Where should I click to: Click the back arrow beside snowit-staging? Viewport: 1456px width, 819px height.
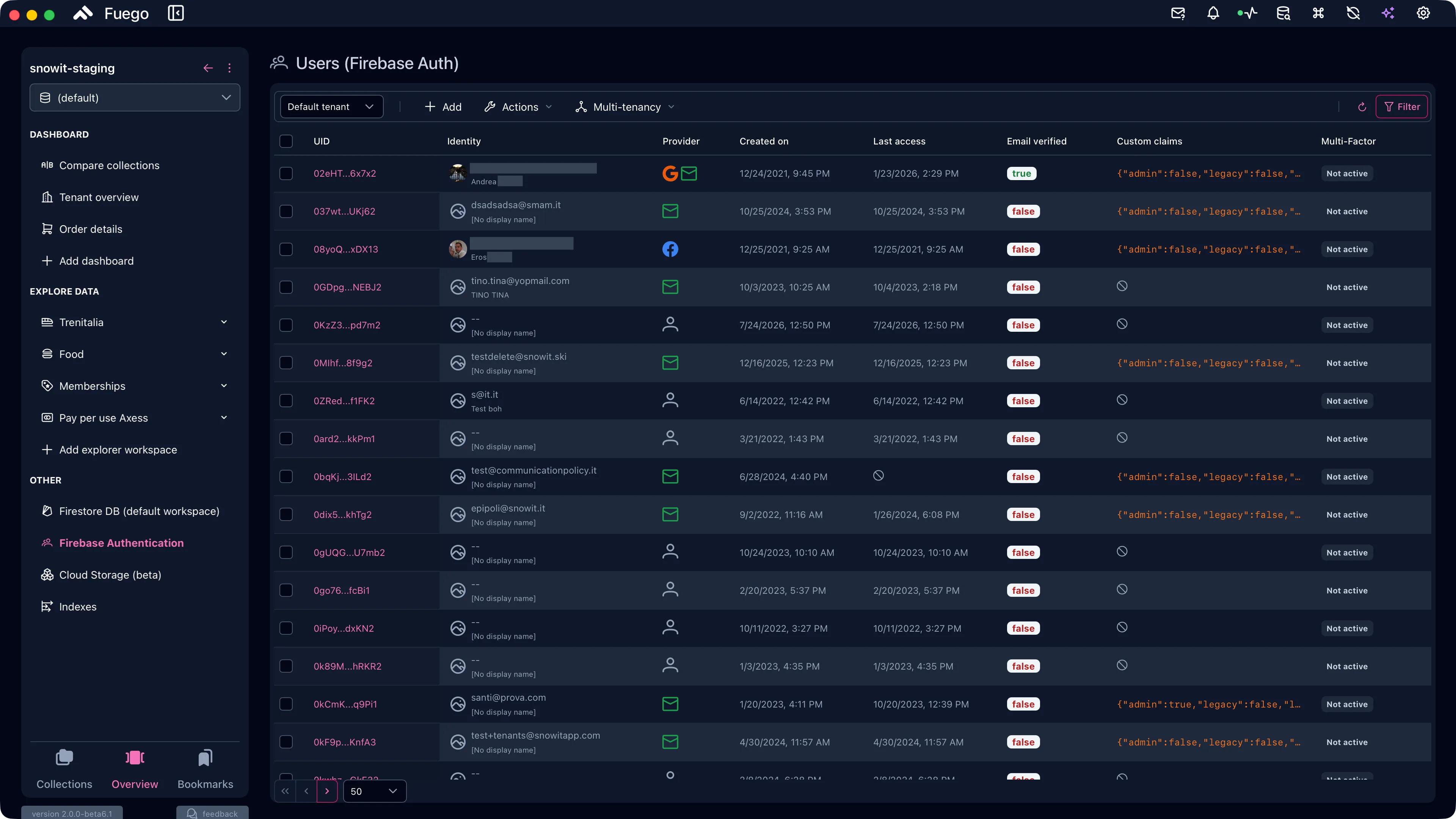pos(208,68)
